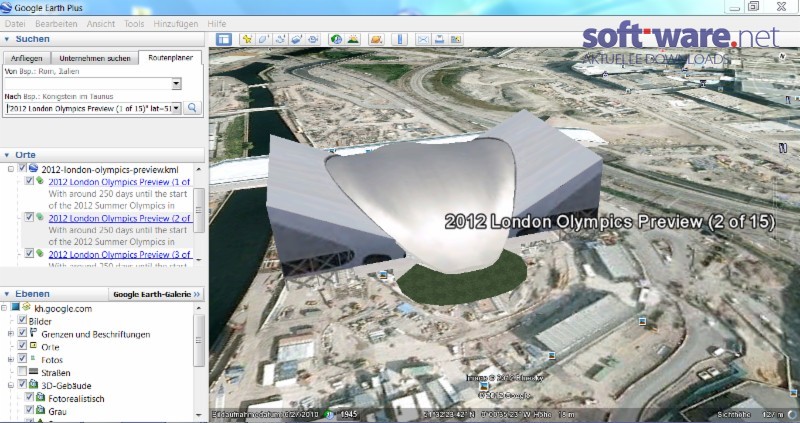This screenshot has width=800, height=423.
Task: Open the Google Earth-Galerie button
Action: pos(157,294)
